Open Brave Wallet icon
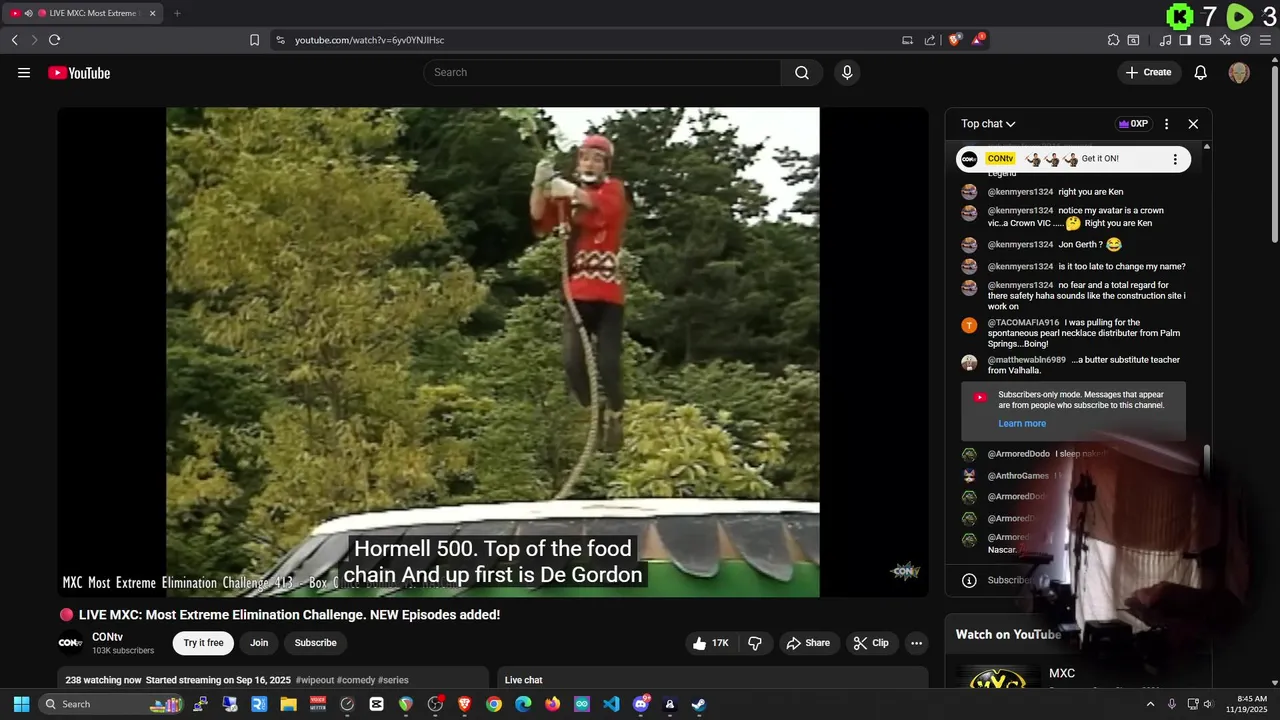This screenshot has height=720, width=1280. coord(1205,40)
